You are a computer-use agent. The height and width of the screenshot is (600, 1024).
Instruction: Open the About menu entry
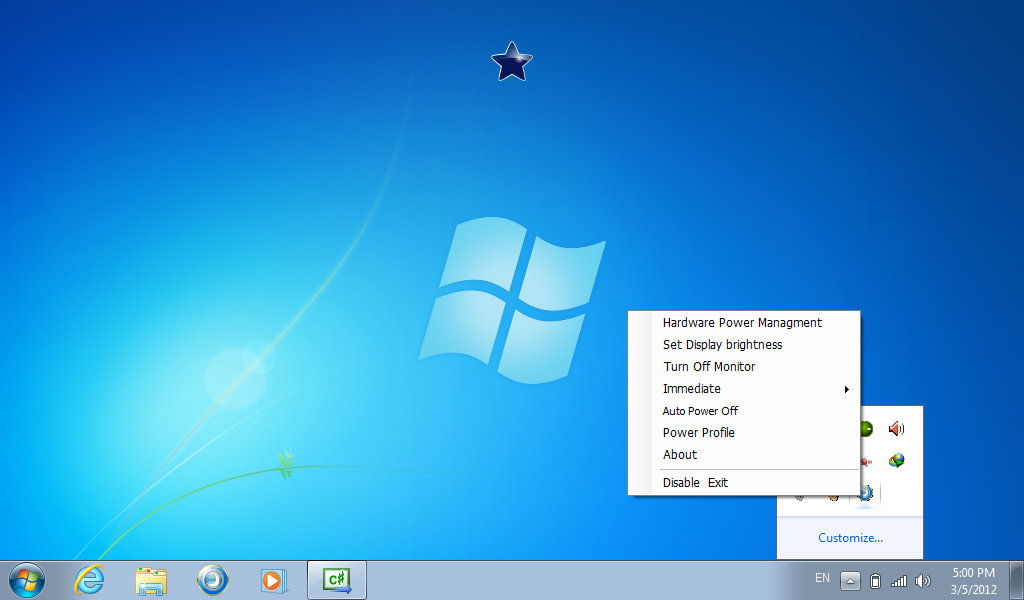pos(743,455)
